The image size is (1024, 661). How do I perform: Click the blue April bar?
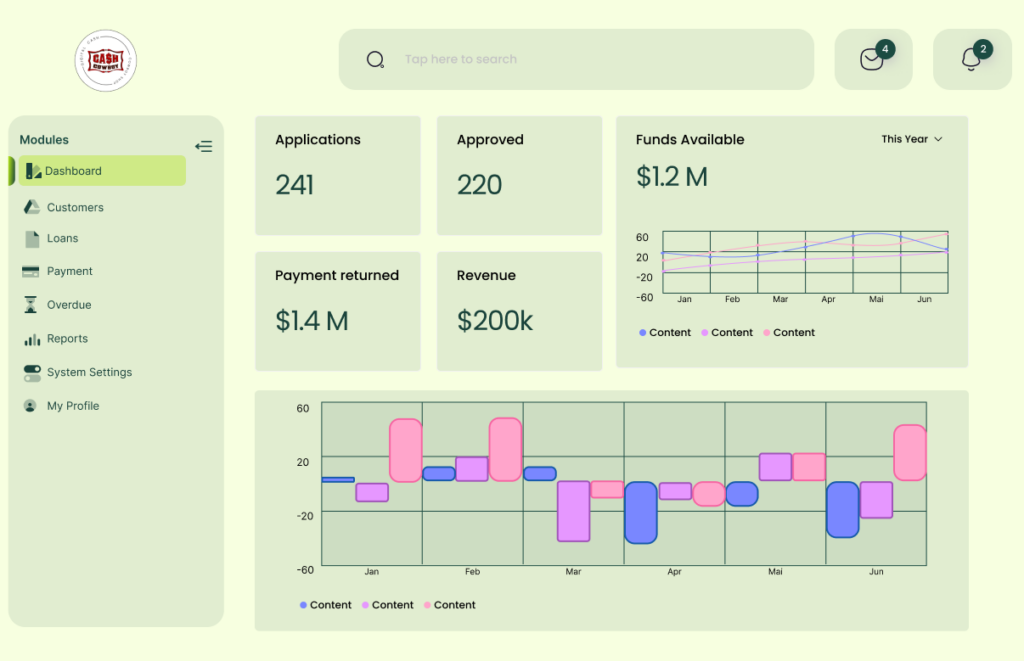(641, 513)
